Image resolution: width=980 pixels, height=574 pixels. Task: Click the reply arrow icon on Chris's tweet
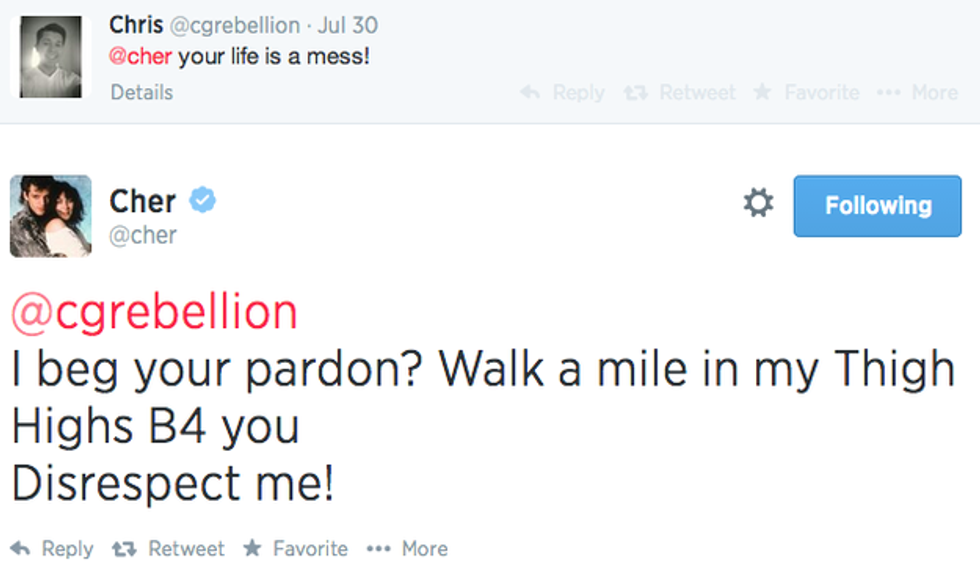531,93
